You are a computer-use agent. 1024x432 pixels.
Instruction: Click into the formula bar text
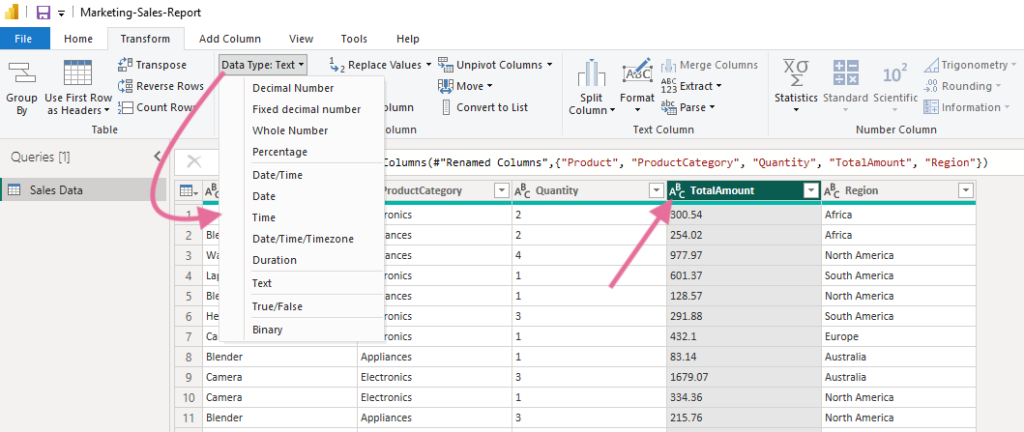tap(686, 162)
